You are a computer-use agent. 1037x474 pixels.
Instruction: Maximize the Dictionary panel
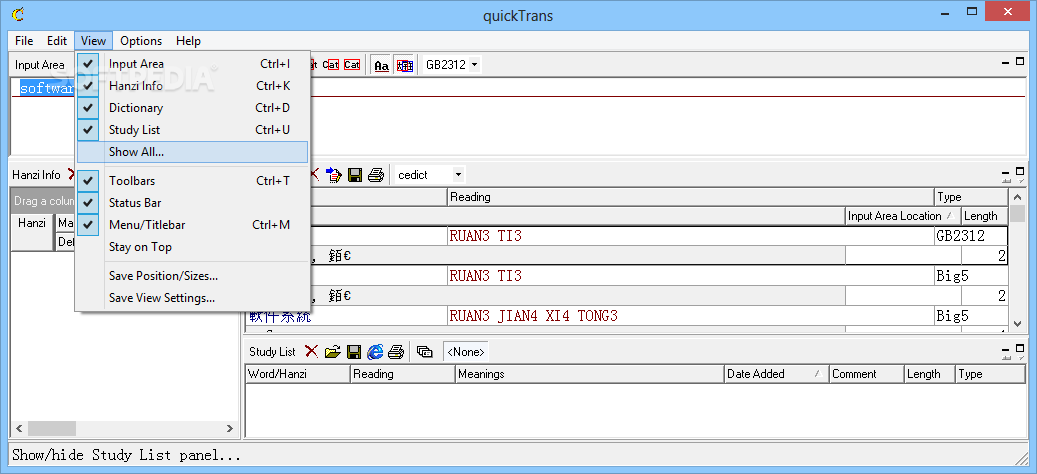click(1020, 171)
